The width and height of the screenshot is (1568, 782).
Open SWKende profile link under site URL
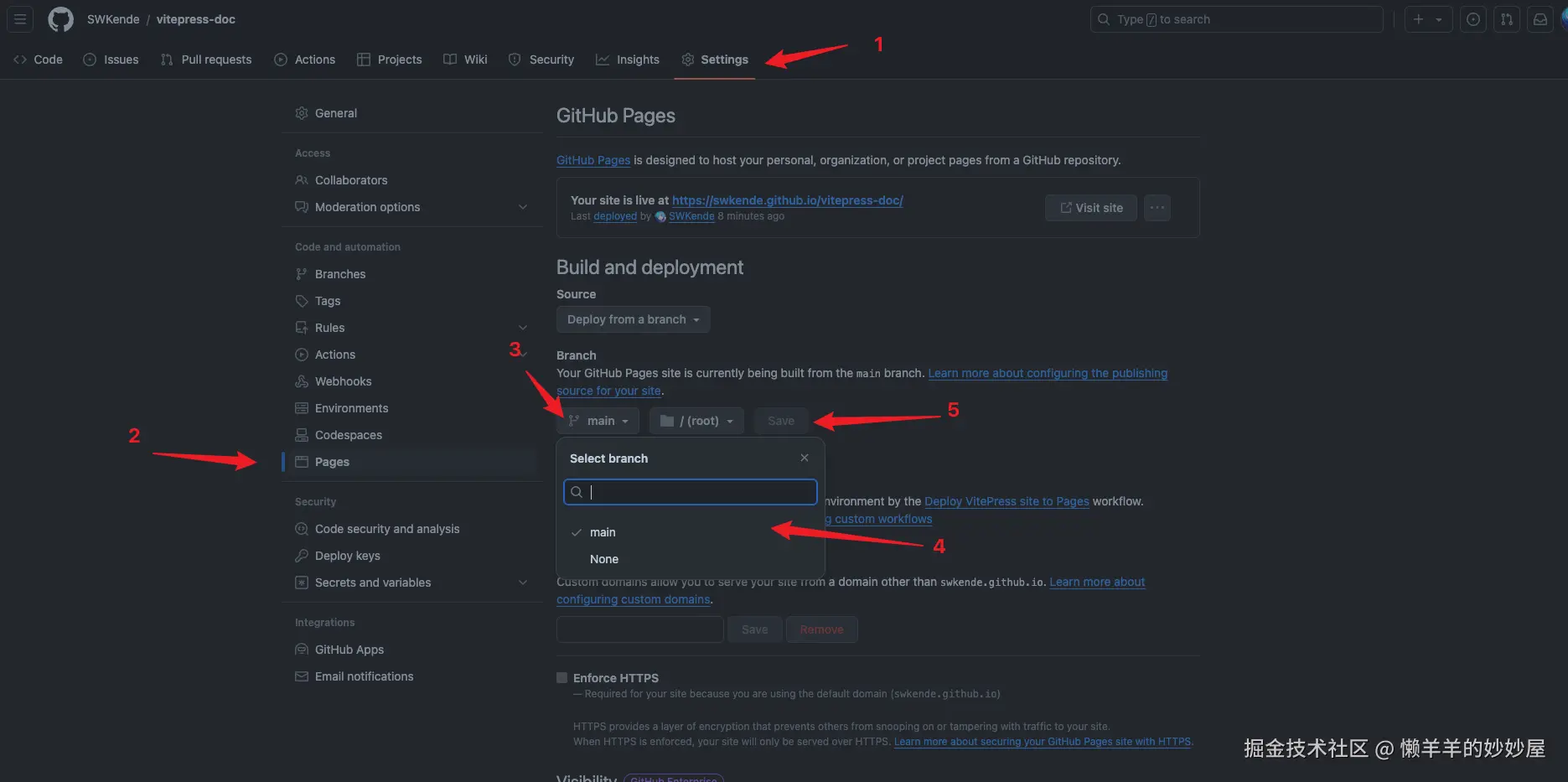coord(691,216)
